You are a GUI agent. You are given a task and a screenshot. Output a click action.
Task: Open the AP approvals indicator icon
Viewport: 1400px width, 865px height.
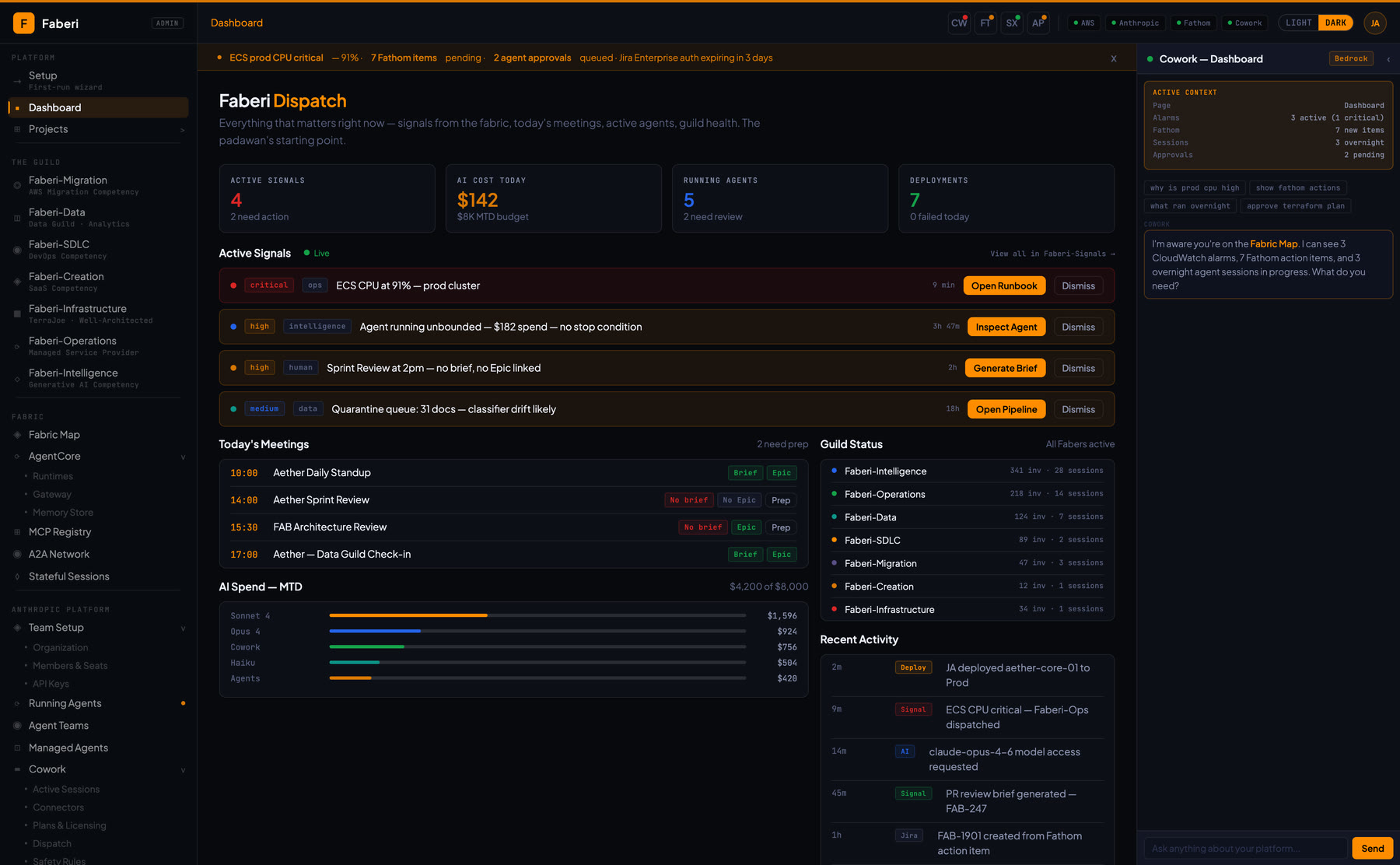click(x=1038, y=23)
